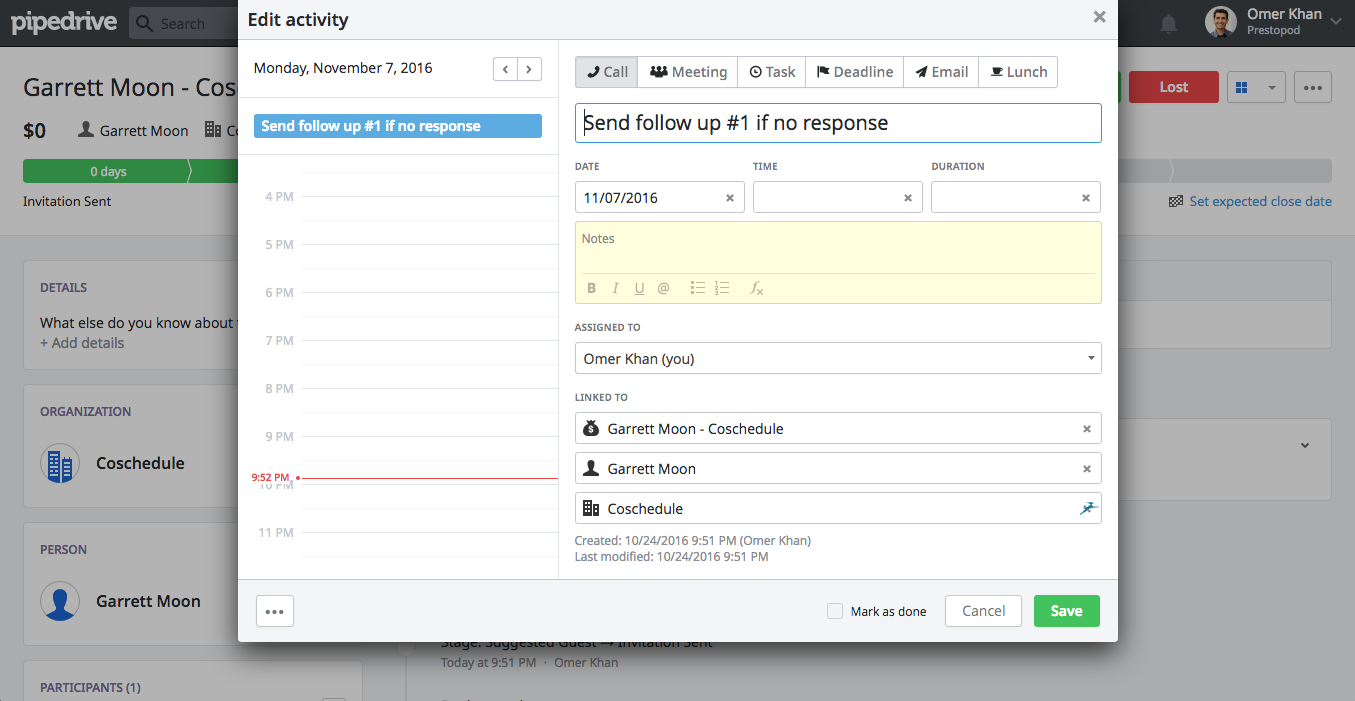Remove linked deal Garrett Moon - Coschedule
Image resolution: width=1355 pixels, height=701 pixels.
(1087, 429)
